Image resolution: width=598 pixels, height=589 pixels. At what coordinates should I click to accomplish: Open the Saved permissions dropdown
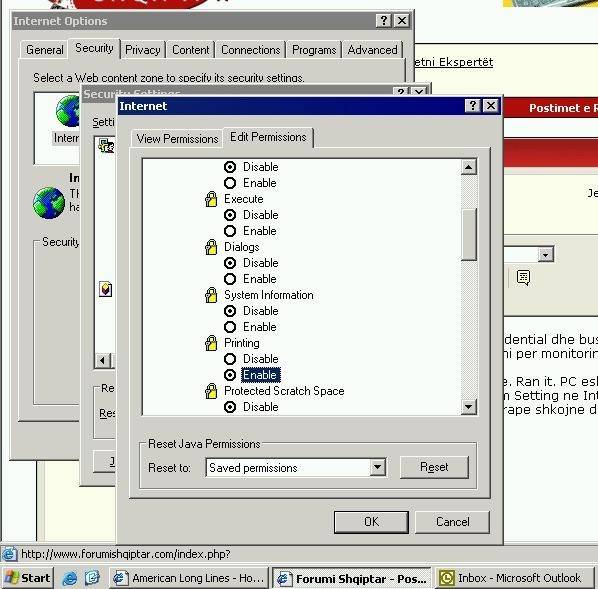[377, 467]
